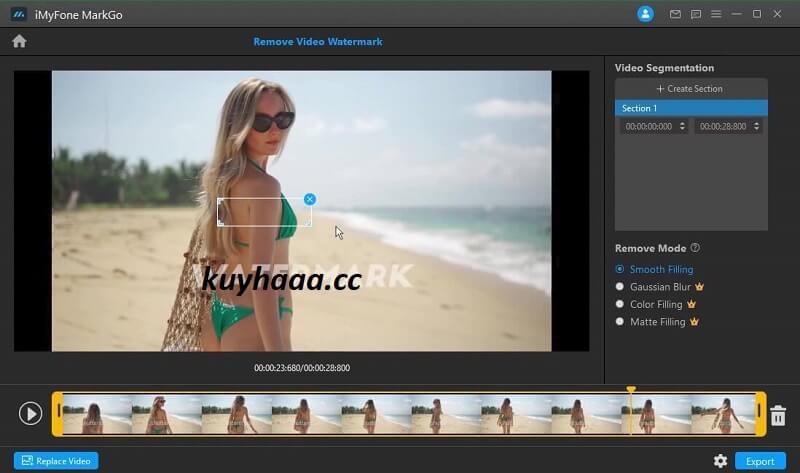Viewport: 800px width, 473px height.
Task: Click the iMyFone MarkGo logo icon
Action: (18, 14)
